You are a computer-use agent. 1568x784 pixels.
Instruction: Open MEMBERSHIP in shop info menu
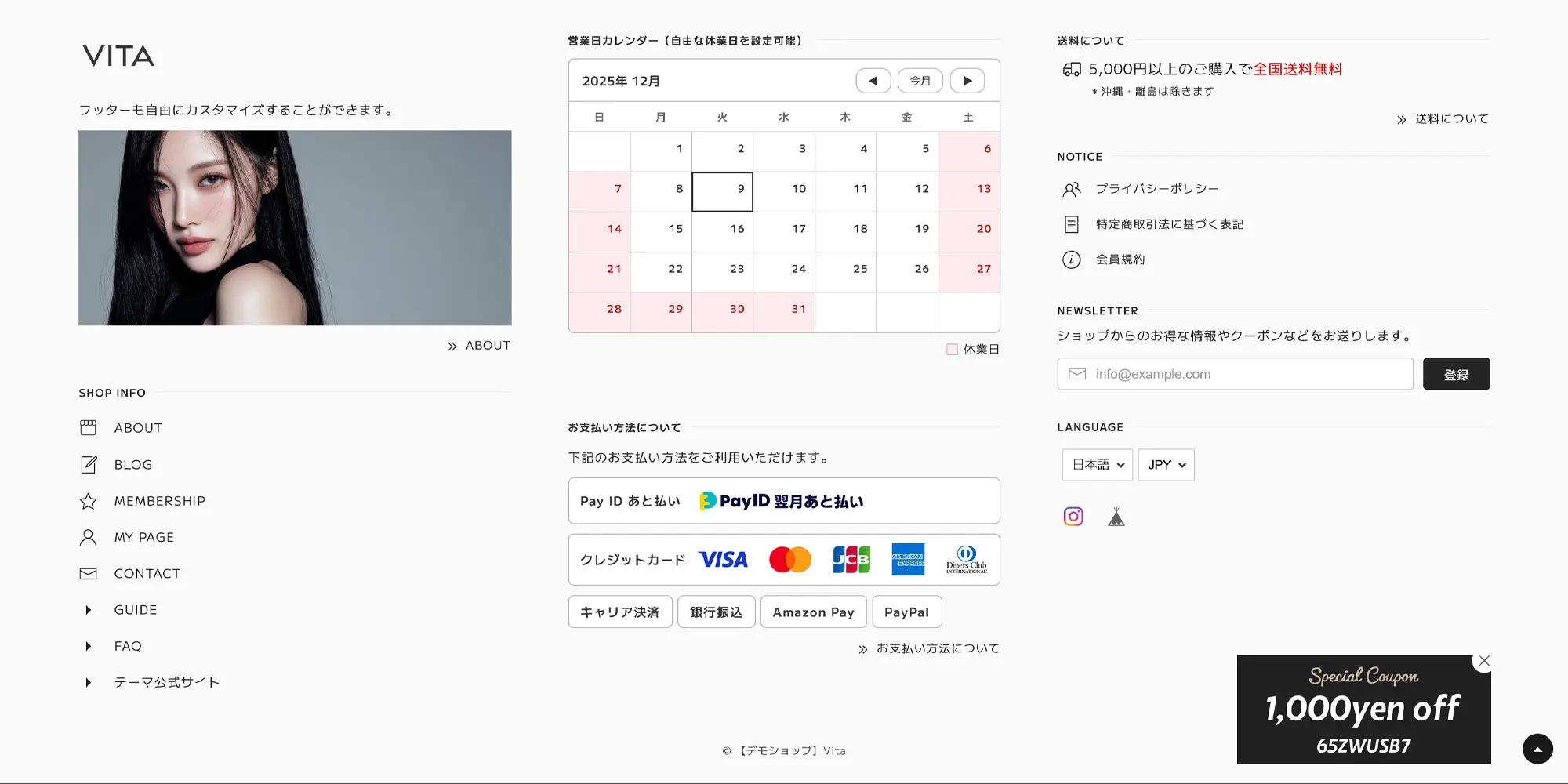(x=159, y=501)
